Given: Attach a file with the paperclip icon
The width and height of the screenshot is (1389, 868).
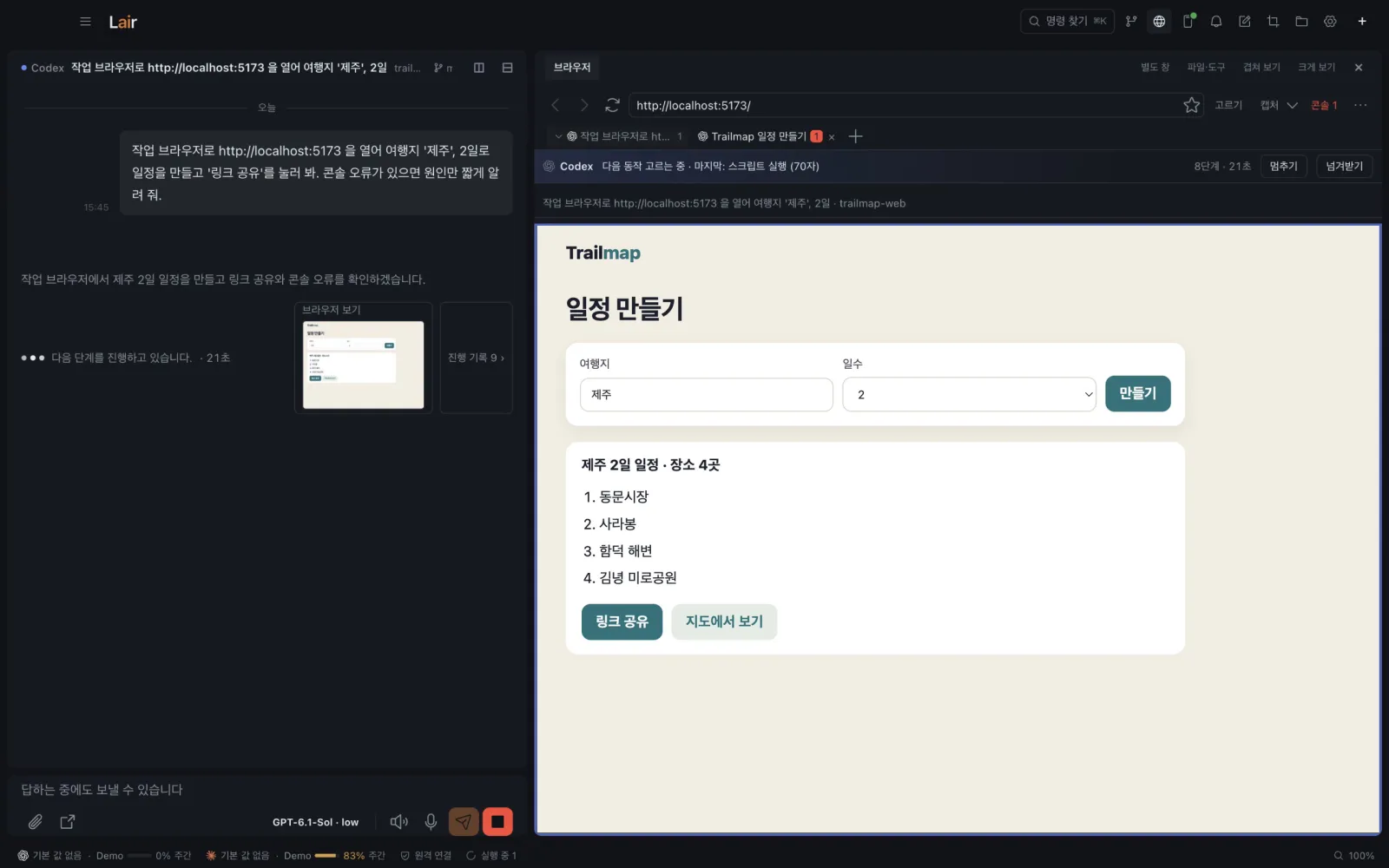Looking at the screenshot, I should point(36,821).
